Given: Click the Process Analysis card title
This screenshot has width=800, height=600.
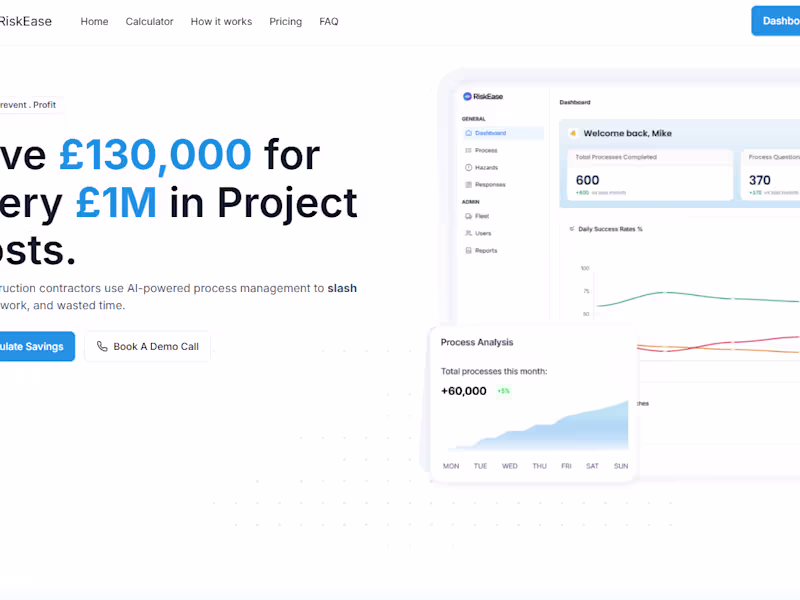Looking at the screenshot, I should 477,342.
